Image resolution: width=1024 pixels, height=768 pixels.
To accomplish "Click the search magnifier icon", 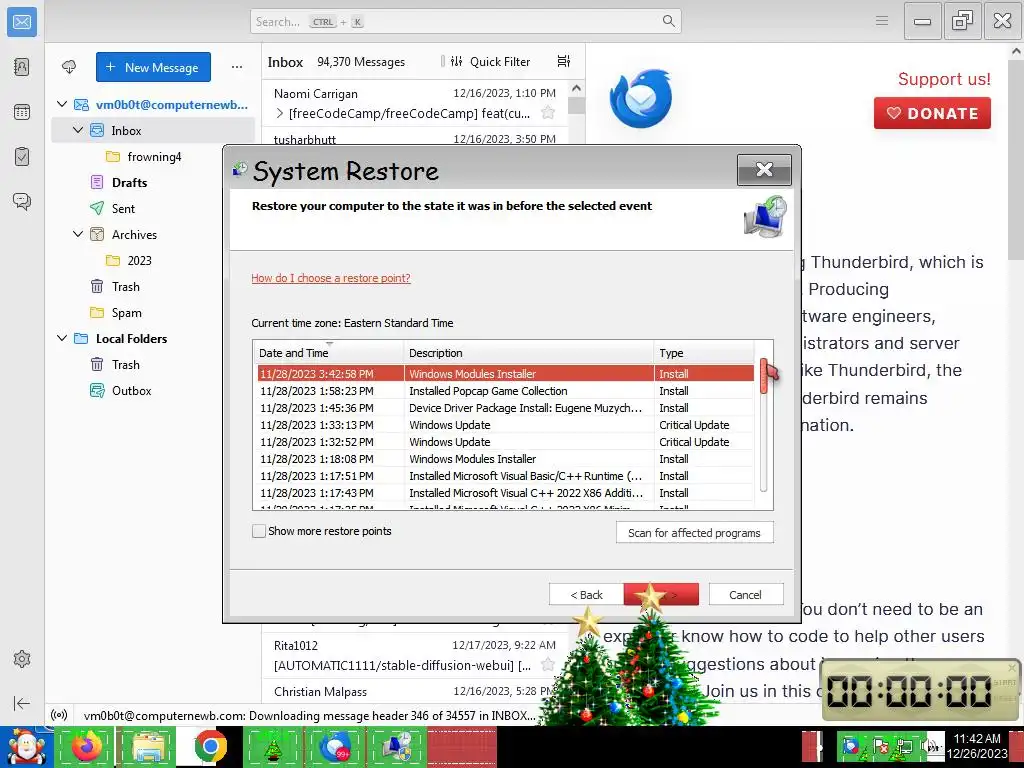I will (668, 21).
